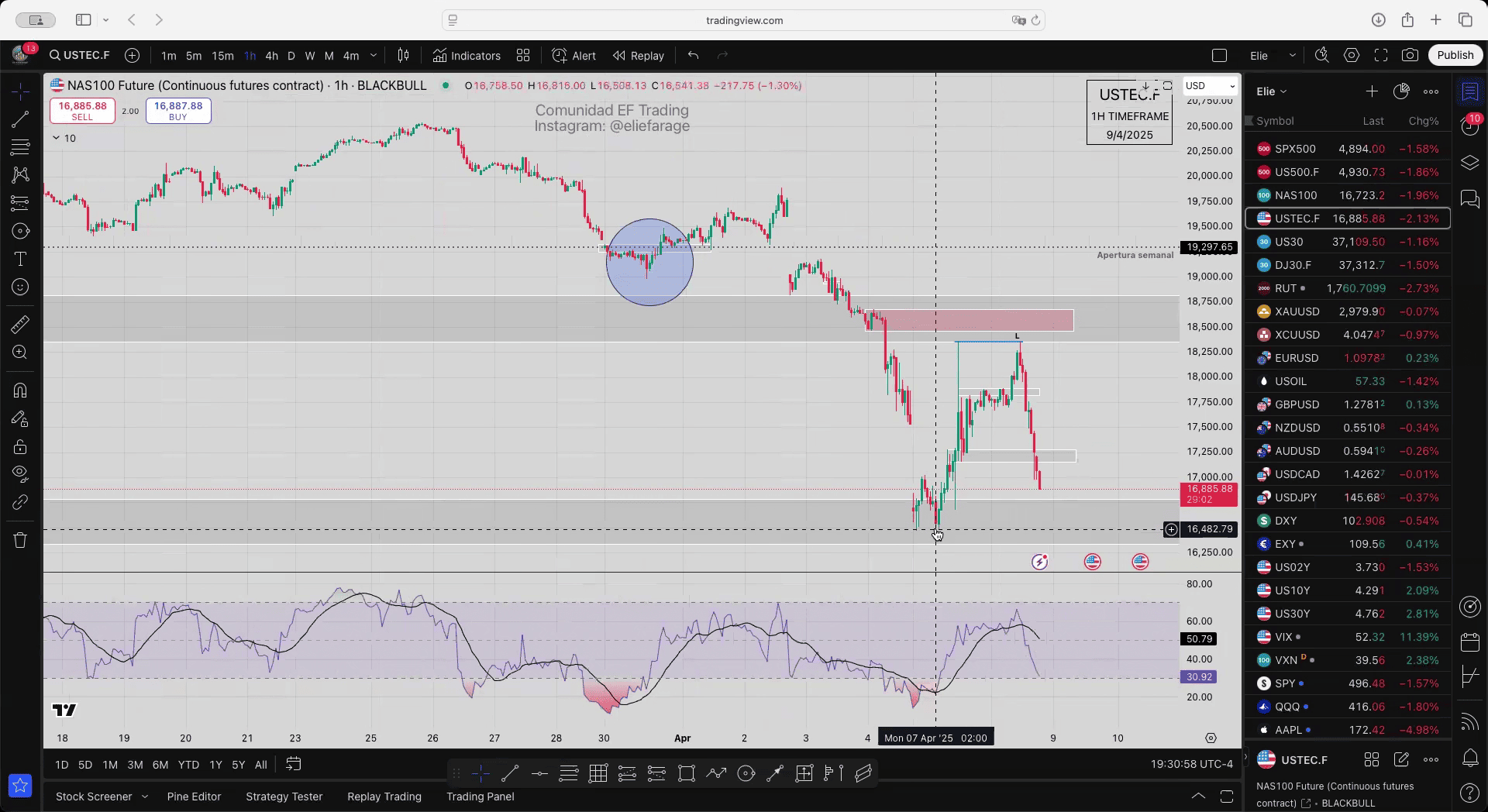Take a chart snapshot with camera icon
The width and height of the screenshot is (1488, 812).
pyautogui.click(x=1410, y=56)
